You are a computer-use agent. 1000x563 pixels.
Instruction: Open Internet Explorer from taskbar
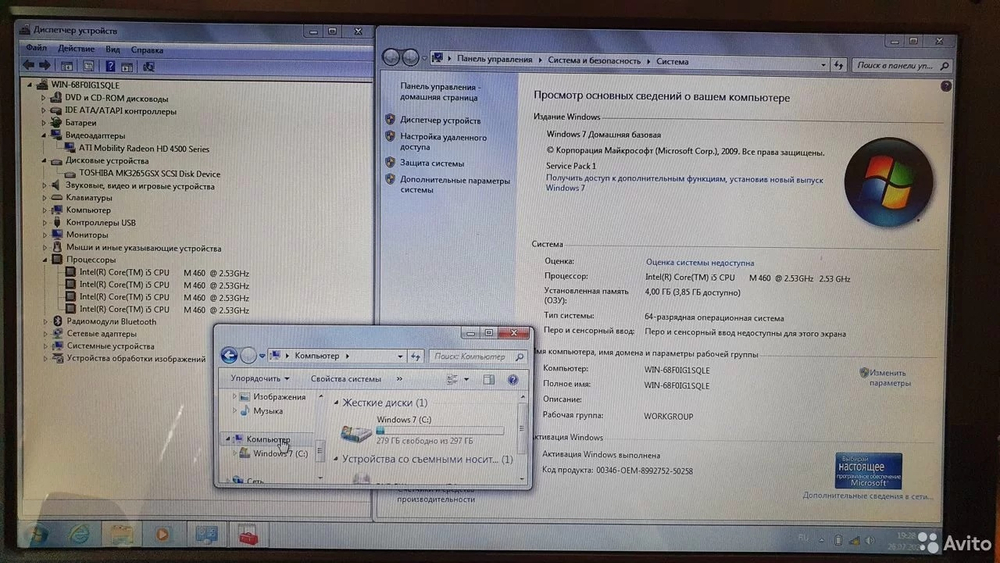79,534
